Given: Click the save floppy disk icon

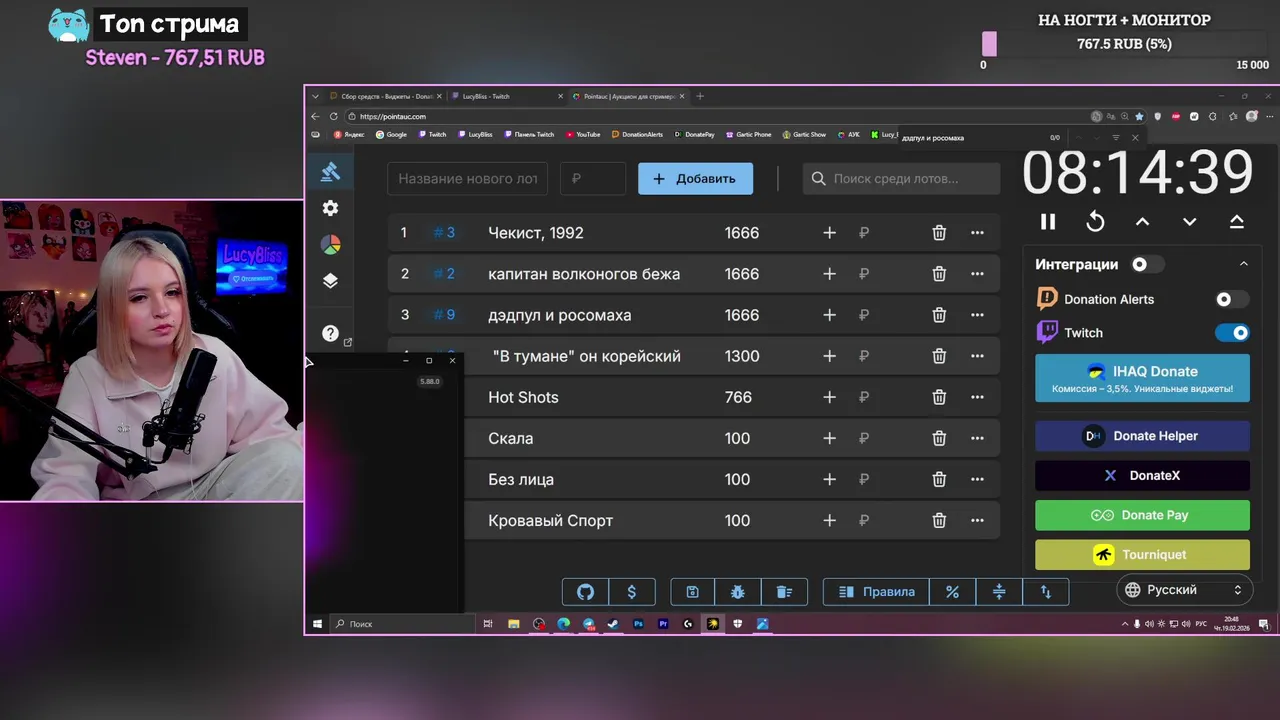Looking at the screenshot, I should (692, 592).
